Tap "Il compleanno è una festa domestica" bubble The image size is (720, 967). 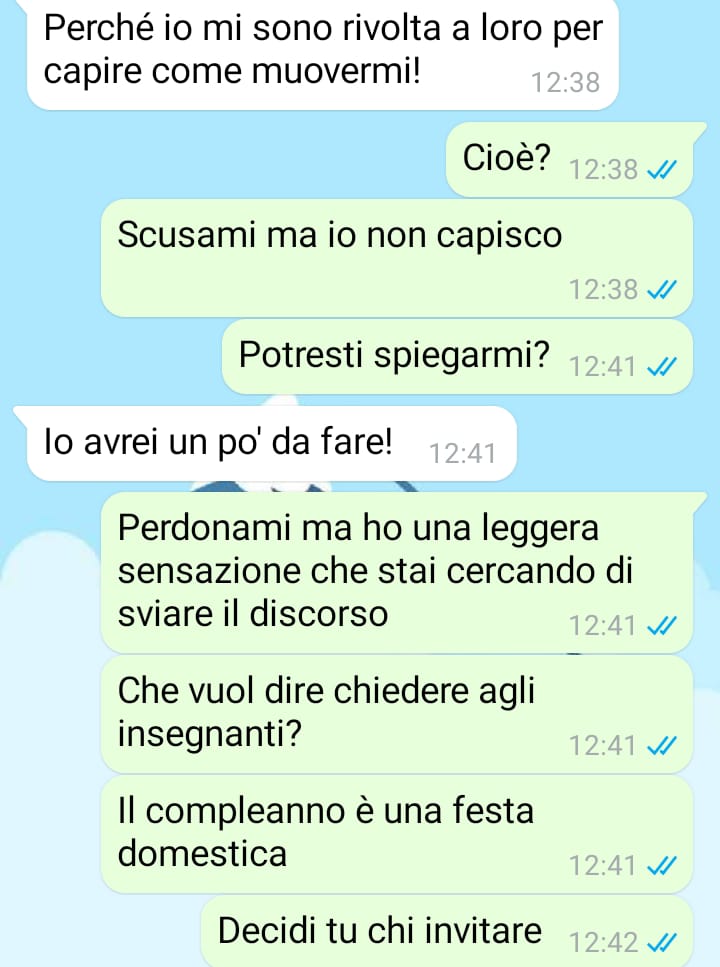click(397, 835)
